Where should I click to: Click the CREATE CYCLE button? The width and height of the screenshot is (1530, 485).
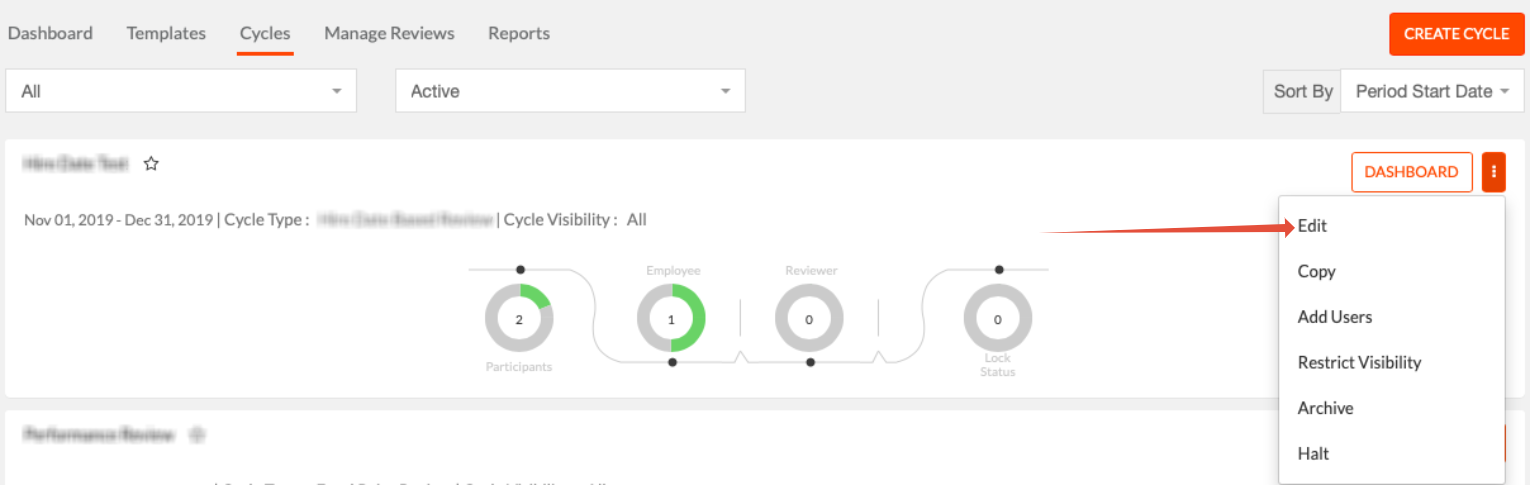(1456, 34)
